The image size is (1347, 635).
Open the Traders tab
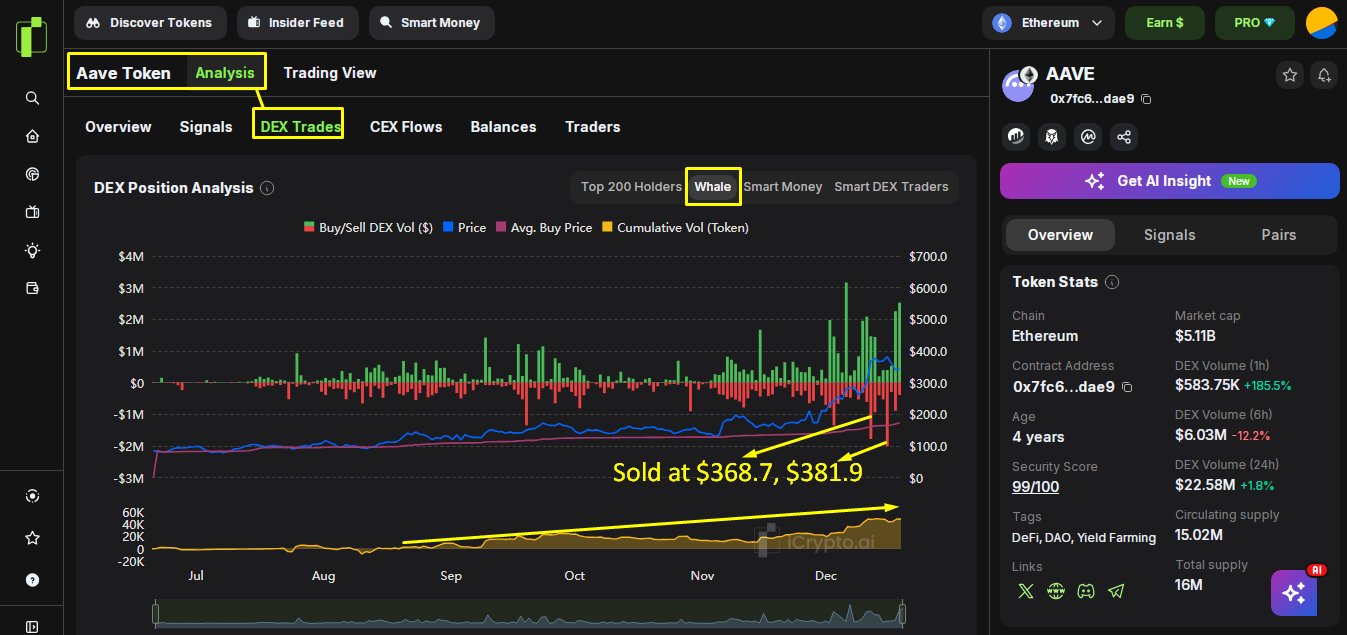pyautogui.click(x=593, y=127)
